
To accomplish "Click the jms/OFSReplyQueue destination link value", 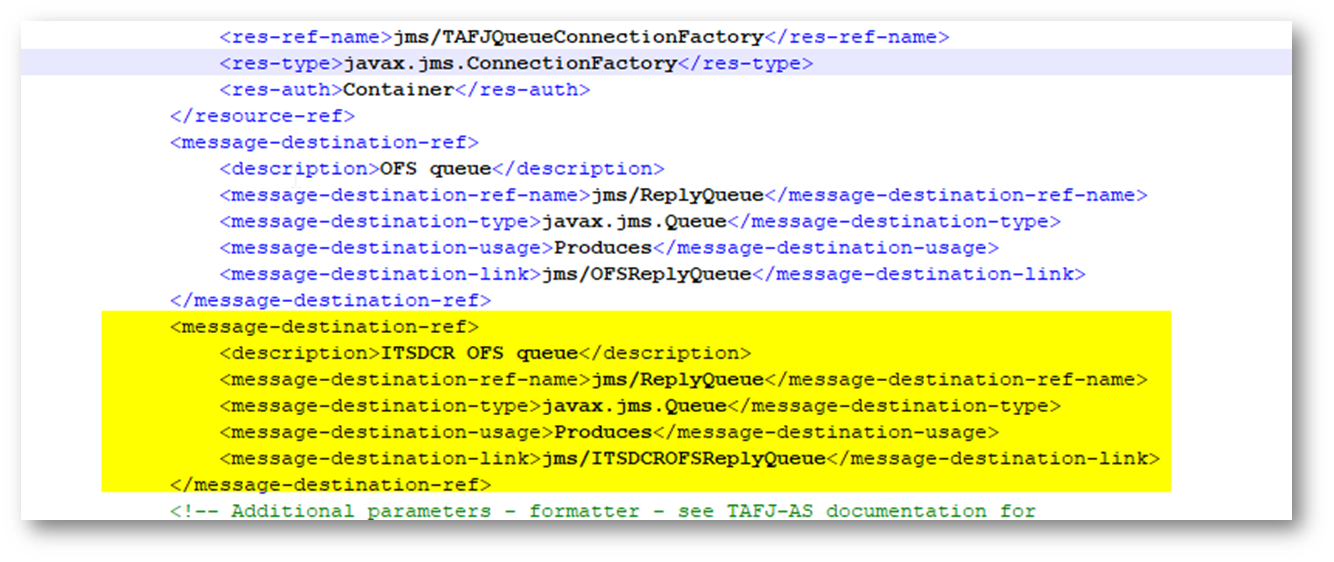I will pos(646,273).
